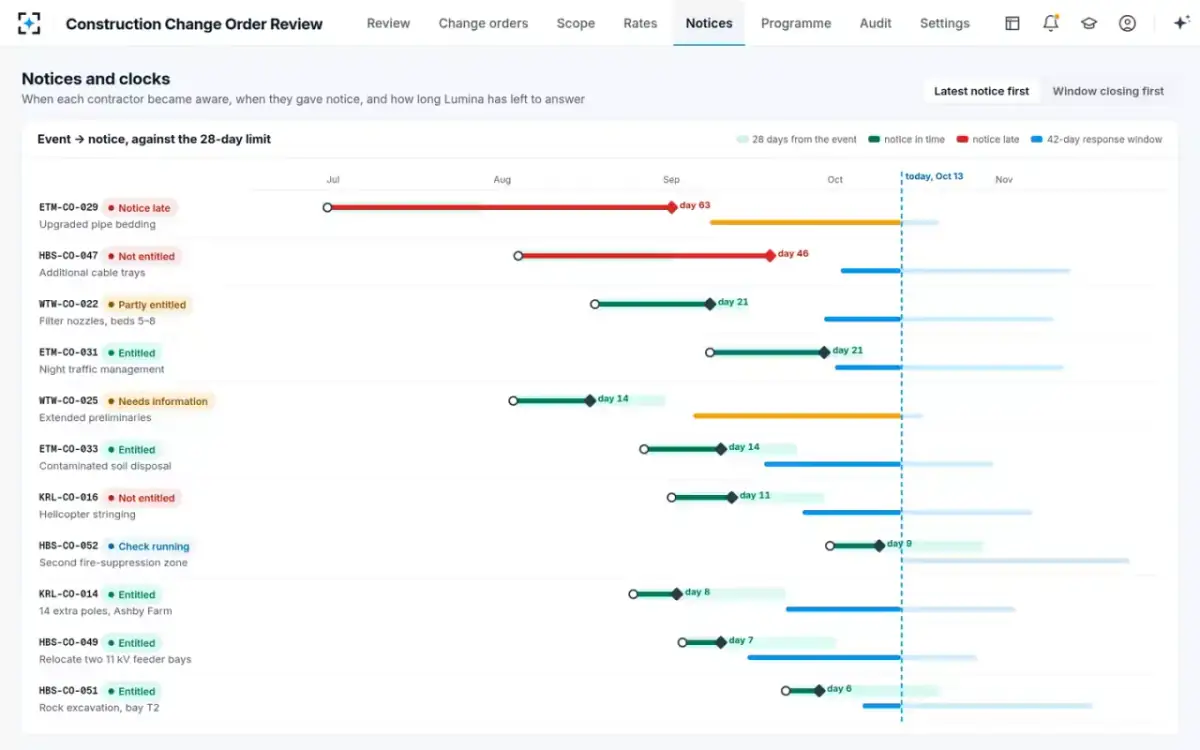Click the green 'notice in time' legend swatch

874,140
